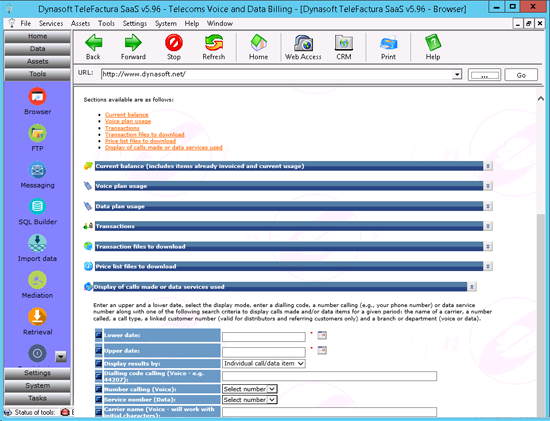Click the Lower date input field

(264, 337)
